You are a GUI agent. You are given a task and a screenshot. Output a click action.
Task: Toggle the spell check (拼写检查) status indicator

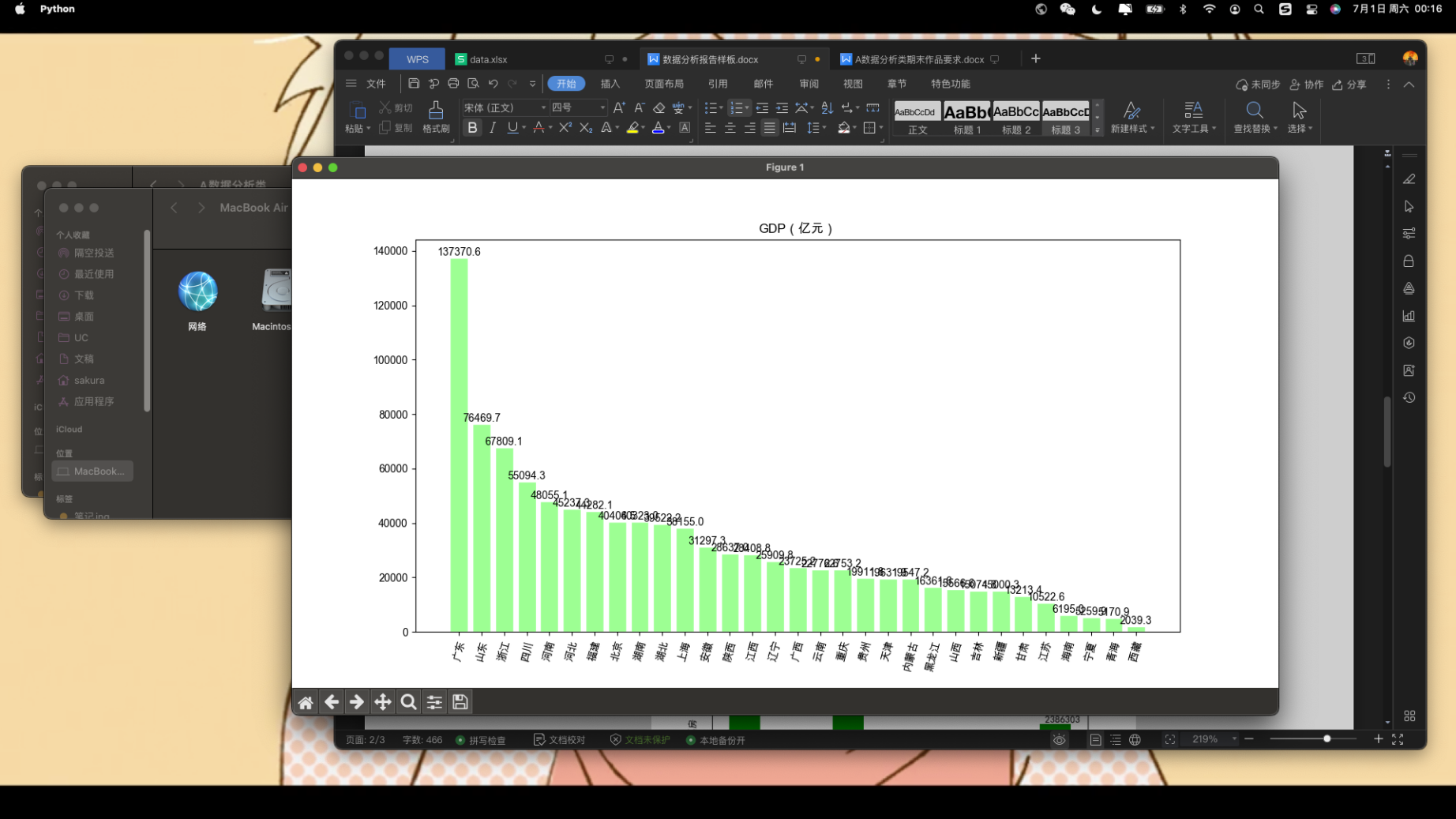click(481, 740)
